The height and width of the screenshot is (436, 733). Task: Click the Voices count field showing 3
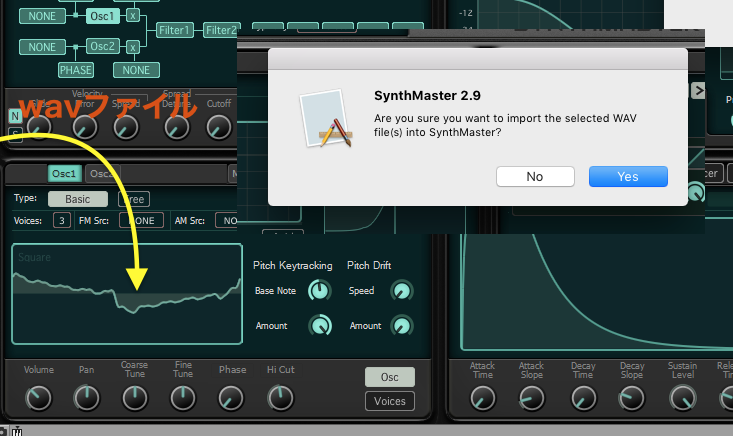point(62,221)
